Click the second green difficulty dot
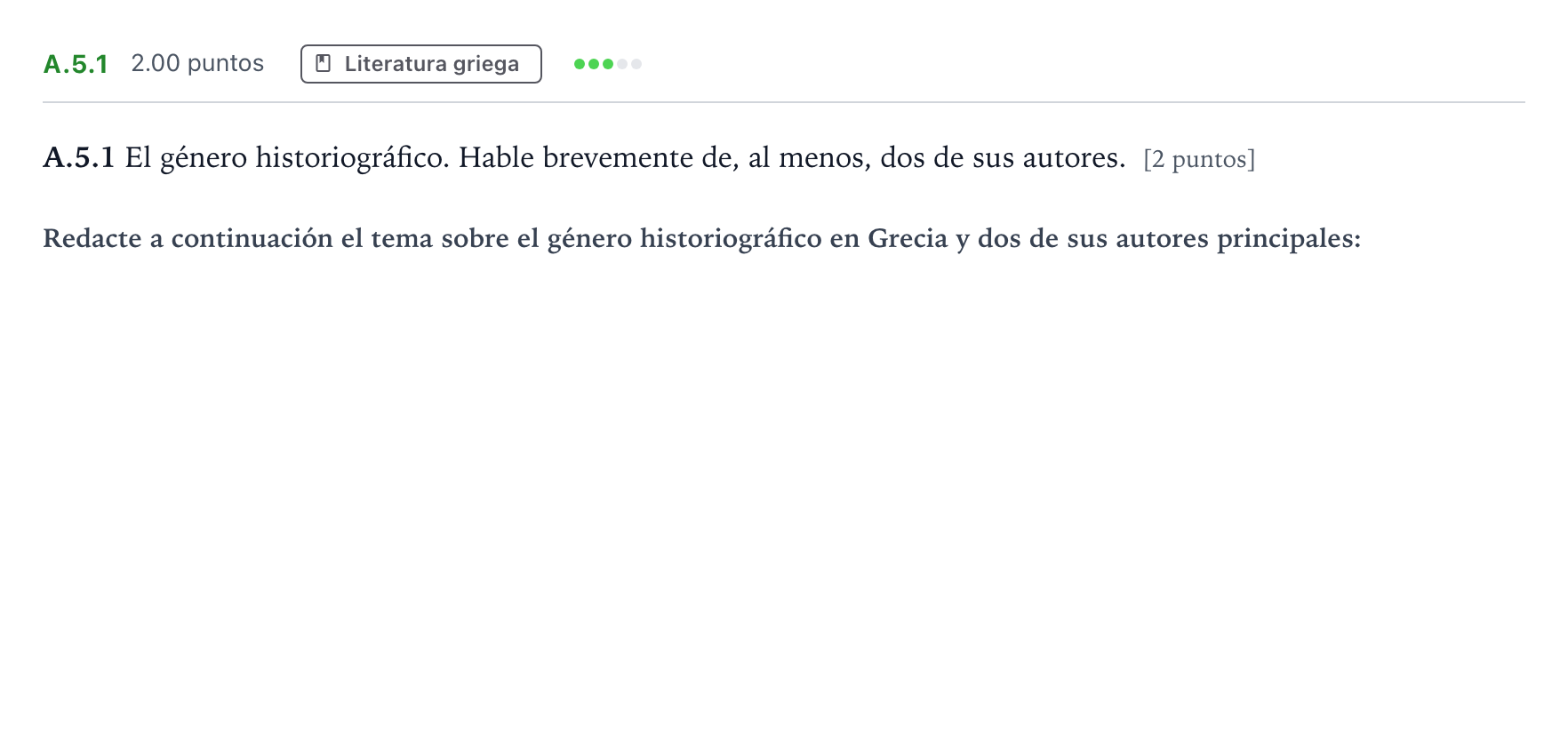The image size is (1568, 734). 594,64
